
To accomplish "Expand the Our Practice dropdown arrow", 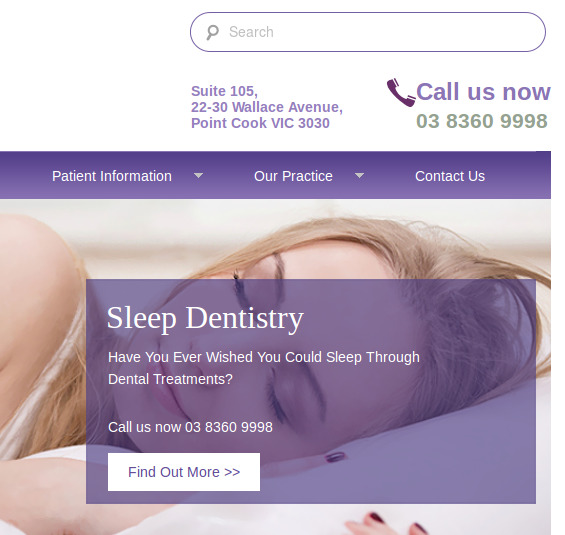I will 359,175.
